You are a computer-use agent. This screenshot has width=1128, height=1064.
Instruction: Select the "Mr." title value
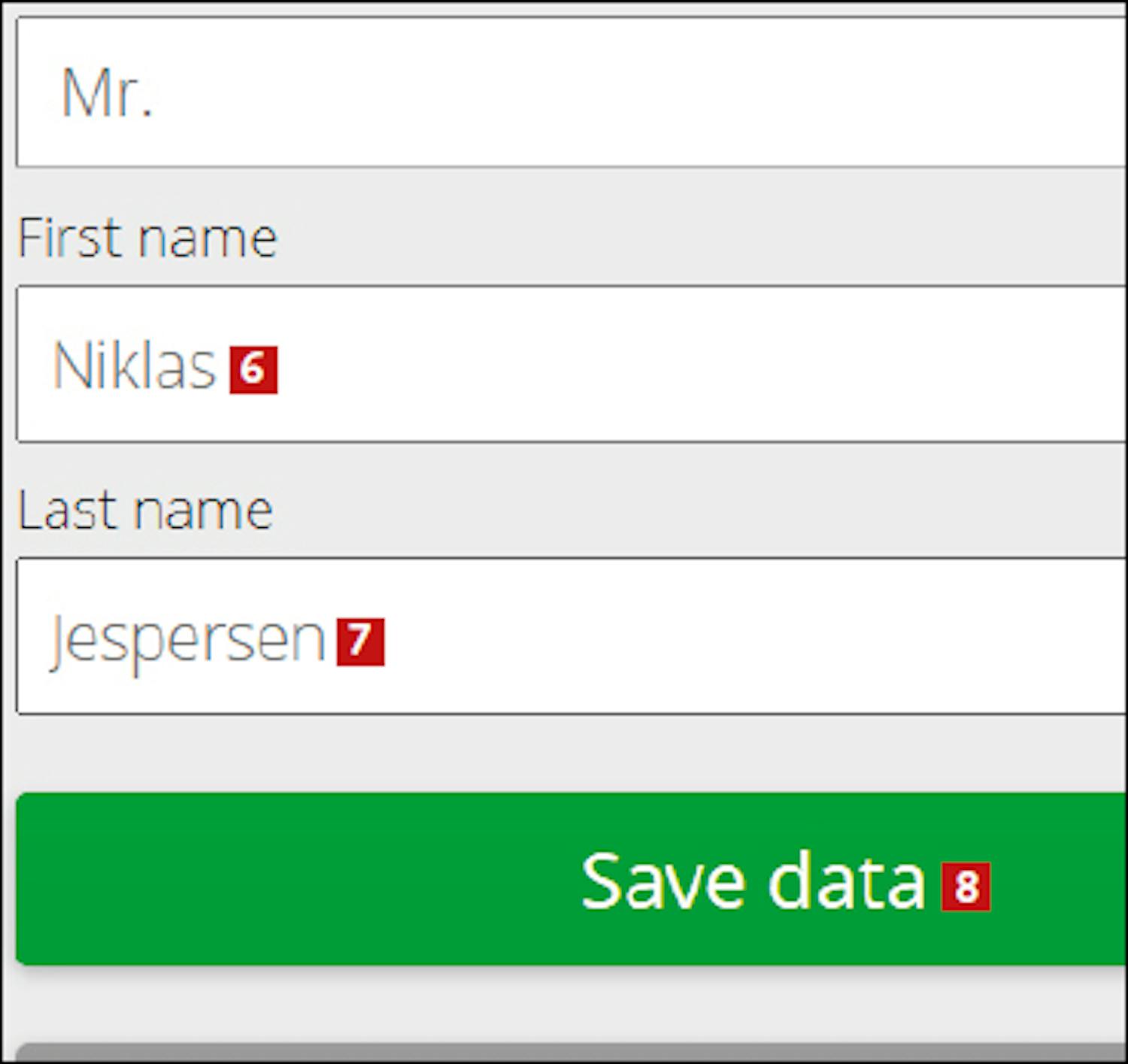pyautogui.click(x=107, y=93)
